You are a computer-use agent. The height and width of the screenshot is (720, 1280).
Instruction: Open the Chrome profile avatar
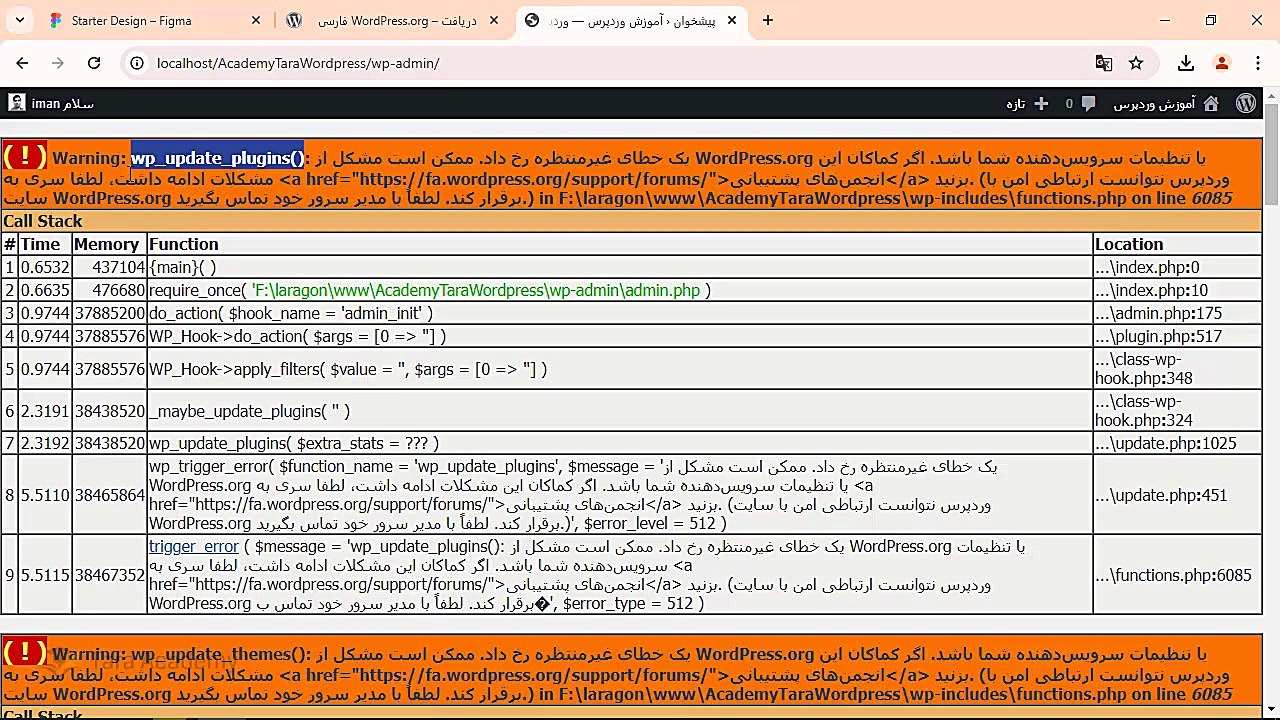(x=1222, y=63)
